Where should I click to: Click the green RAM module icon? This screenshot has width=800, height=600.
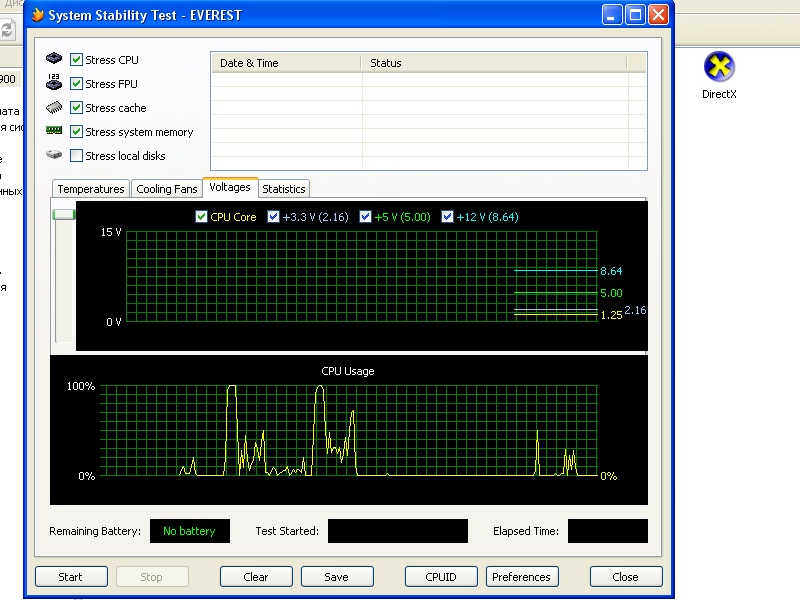click(x=54, y=130)
